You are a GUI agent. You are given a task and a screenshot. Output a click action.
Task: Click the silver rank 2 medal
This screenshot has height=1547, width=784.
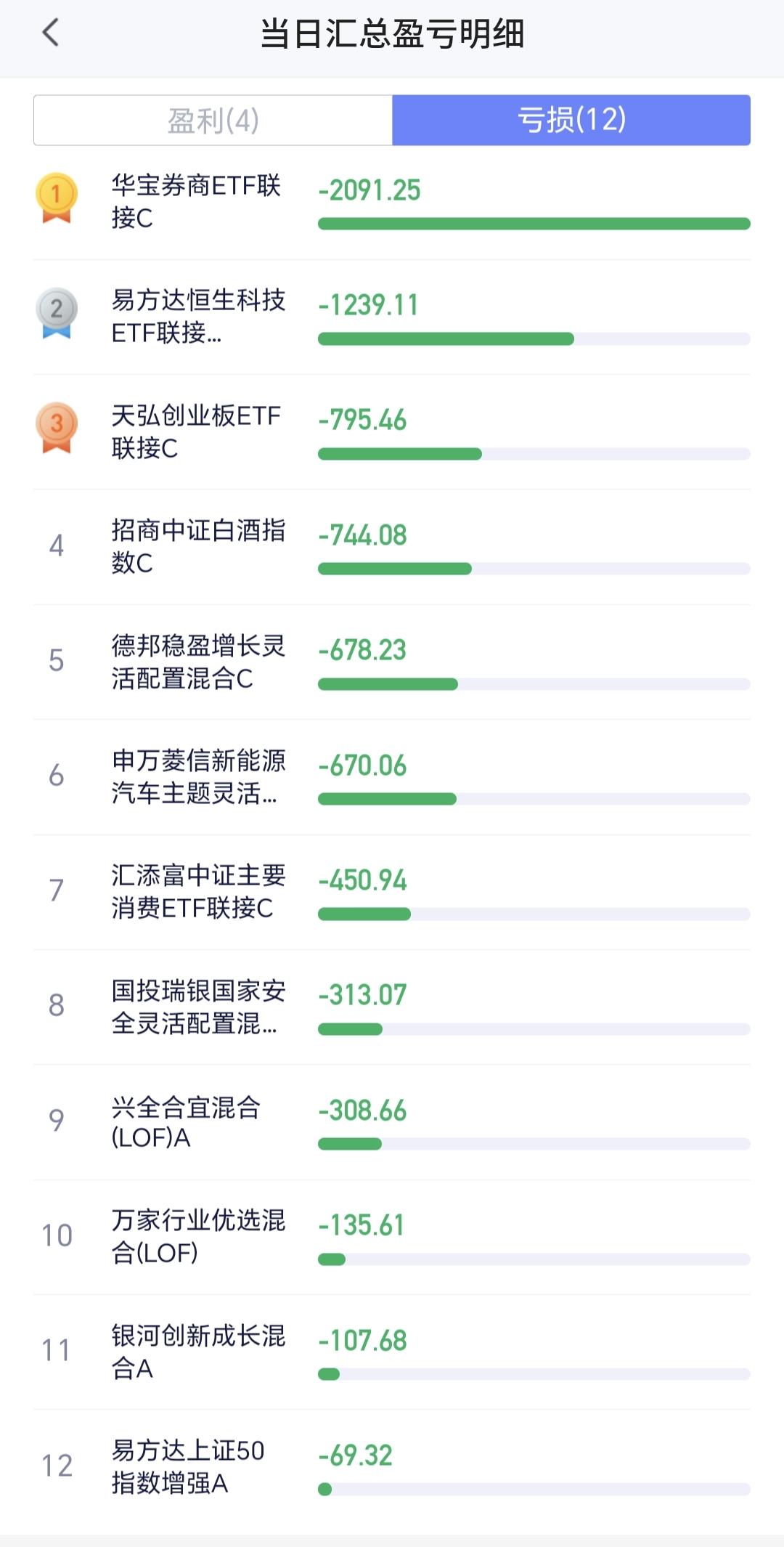(57, 313)
